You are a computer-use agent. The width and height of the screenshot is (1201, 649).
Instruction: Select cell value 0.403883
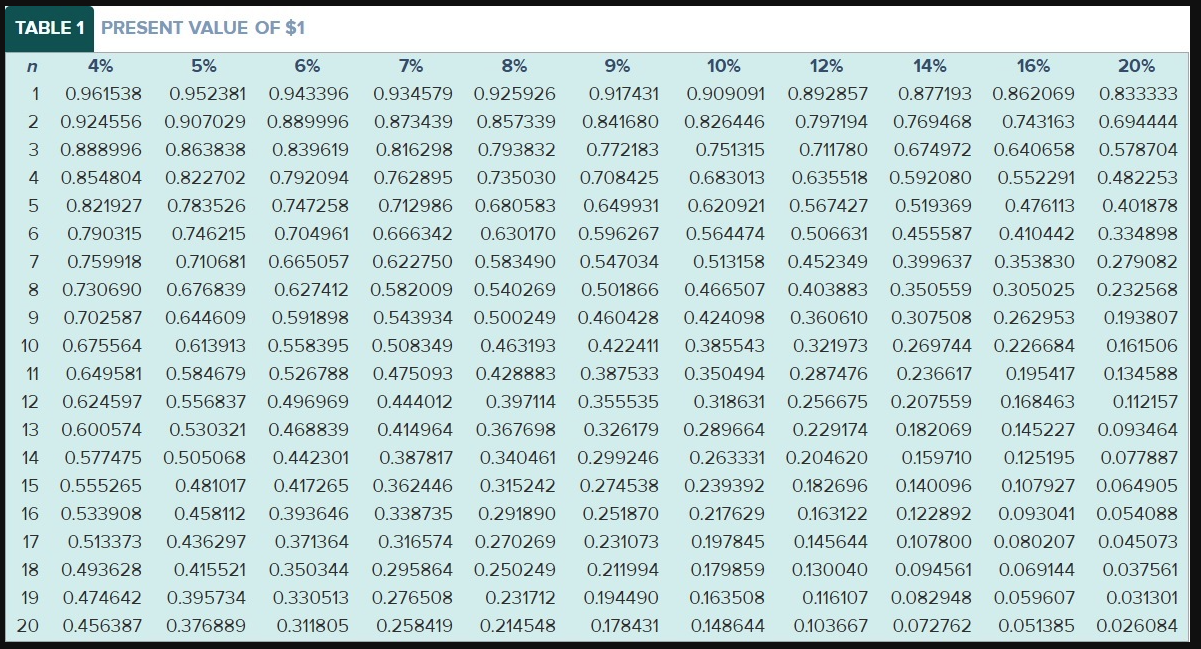click(828, 290)
